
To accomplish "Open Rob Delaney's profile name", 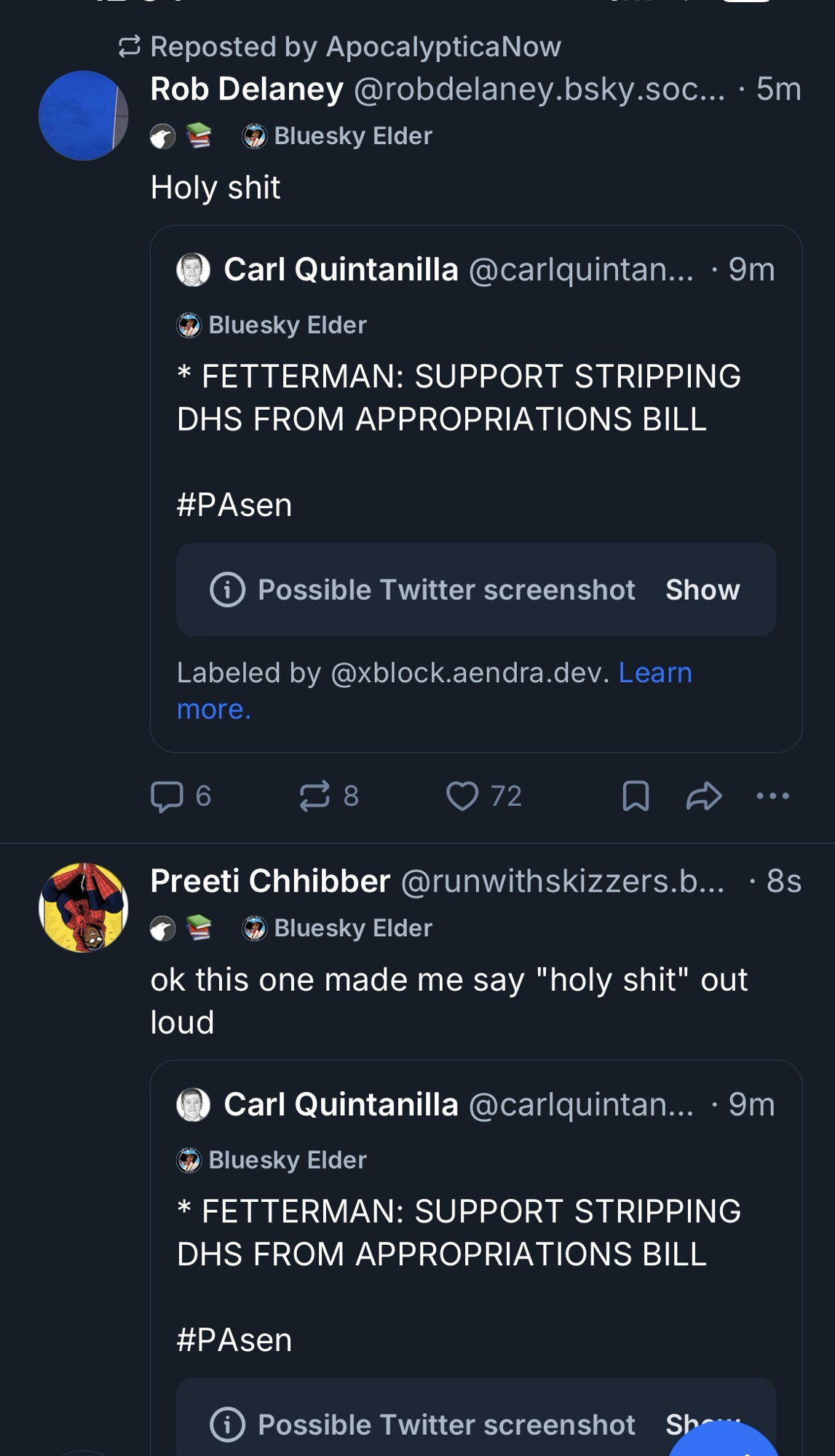I will pos(247,90).
